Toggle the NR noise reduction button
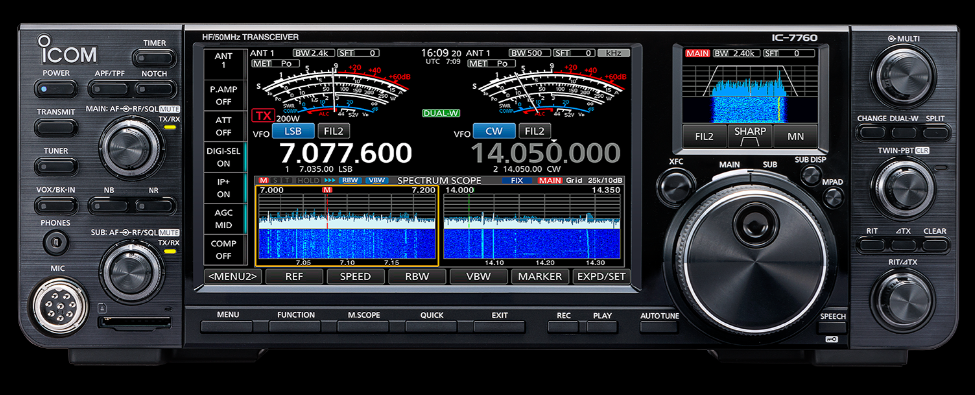This screenshot has height=395, width=975. (x=156, y=205)
